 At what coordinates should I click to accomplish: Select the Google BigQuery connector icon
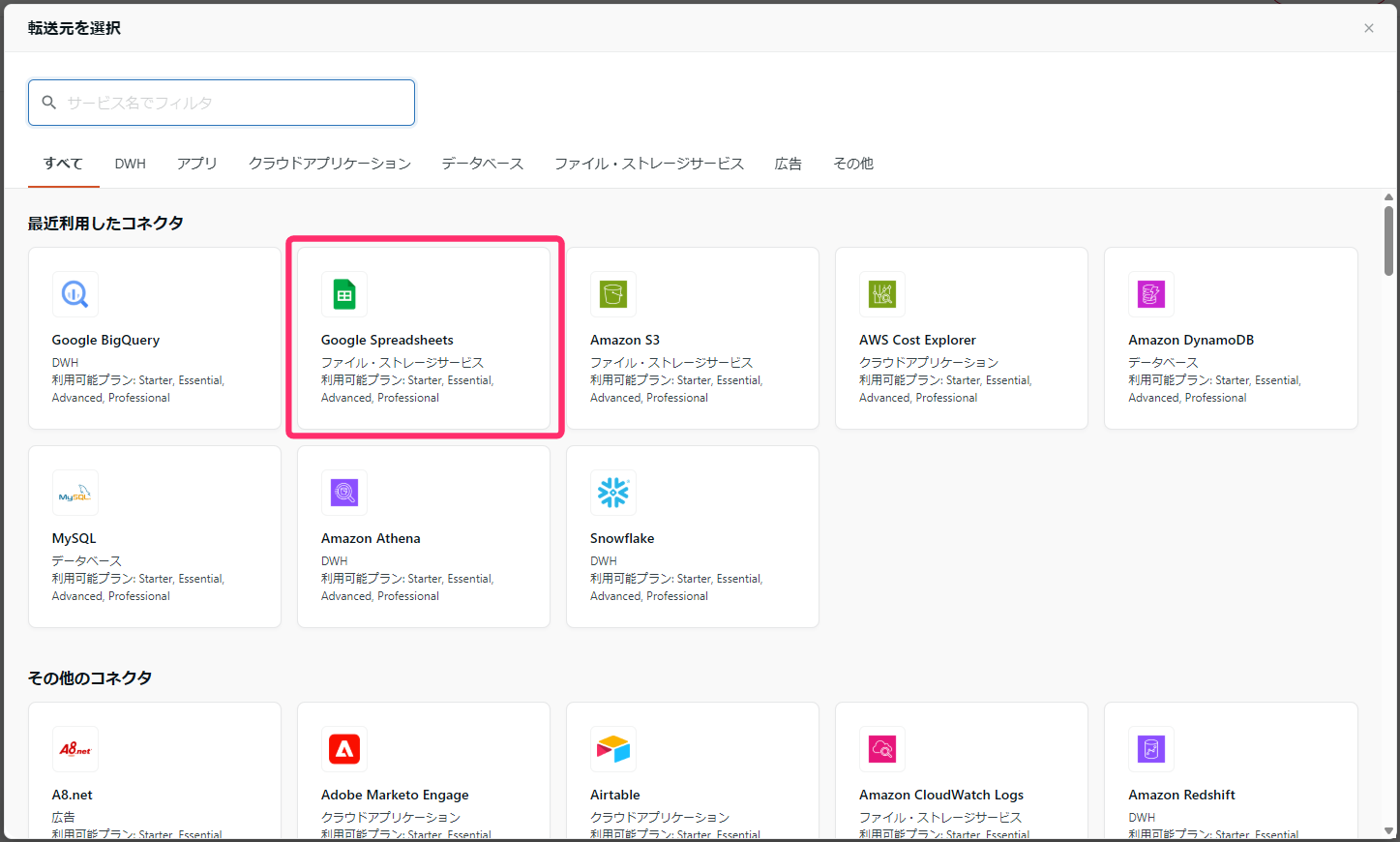[75, 294]
